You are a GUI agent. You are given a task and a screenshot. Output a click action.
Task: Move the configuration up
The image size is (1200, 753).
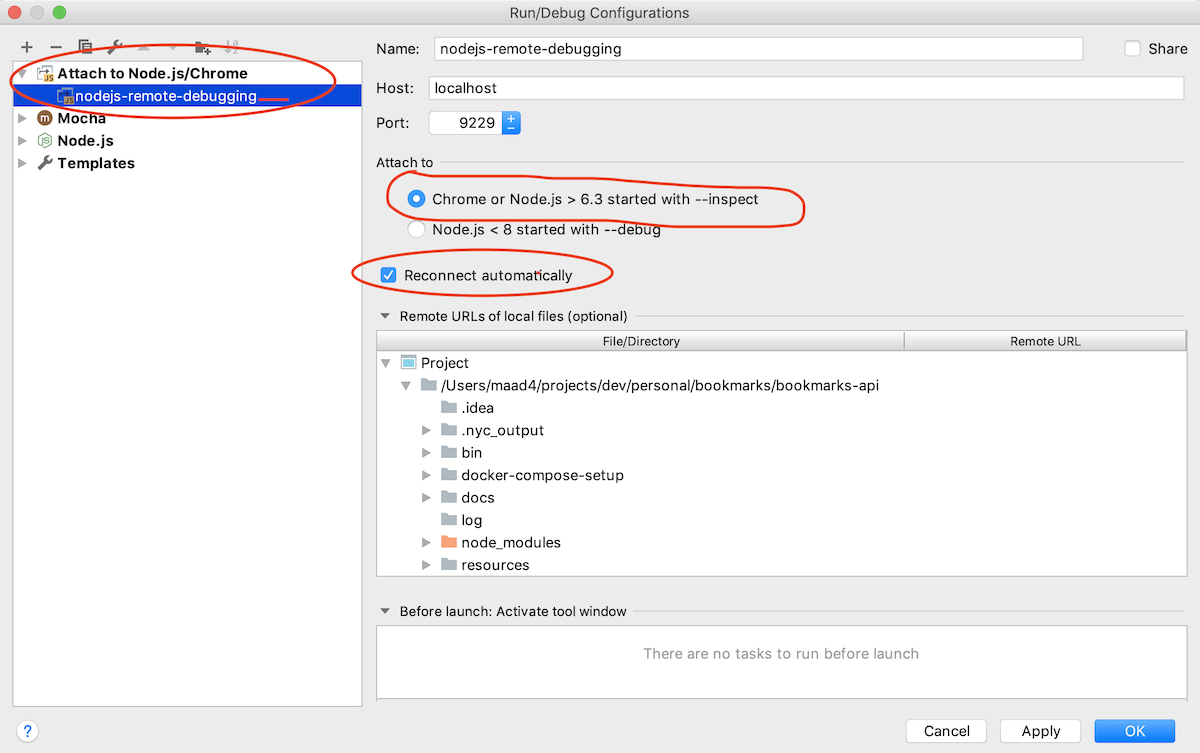click(143, 46)
